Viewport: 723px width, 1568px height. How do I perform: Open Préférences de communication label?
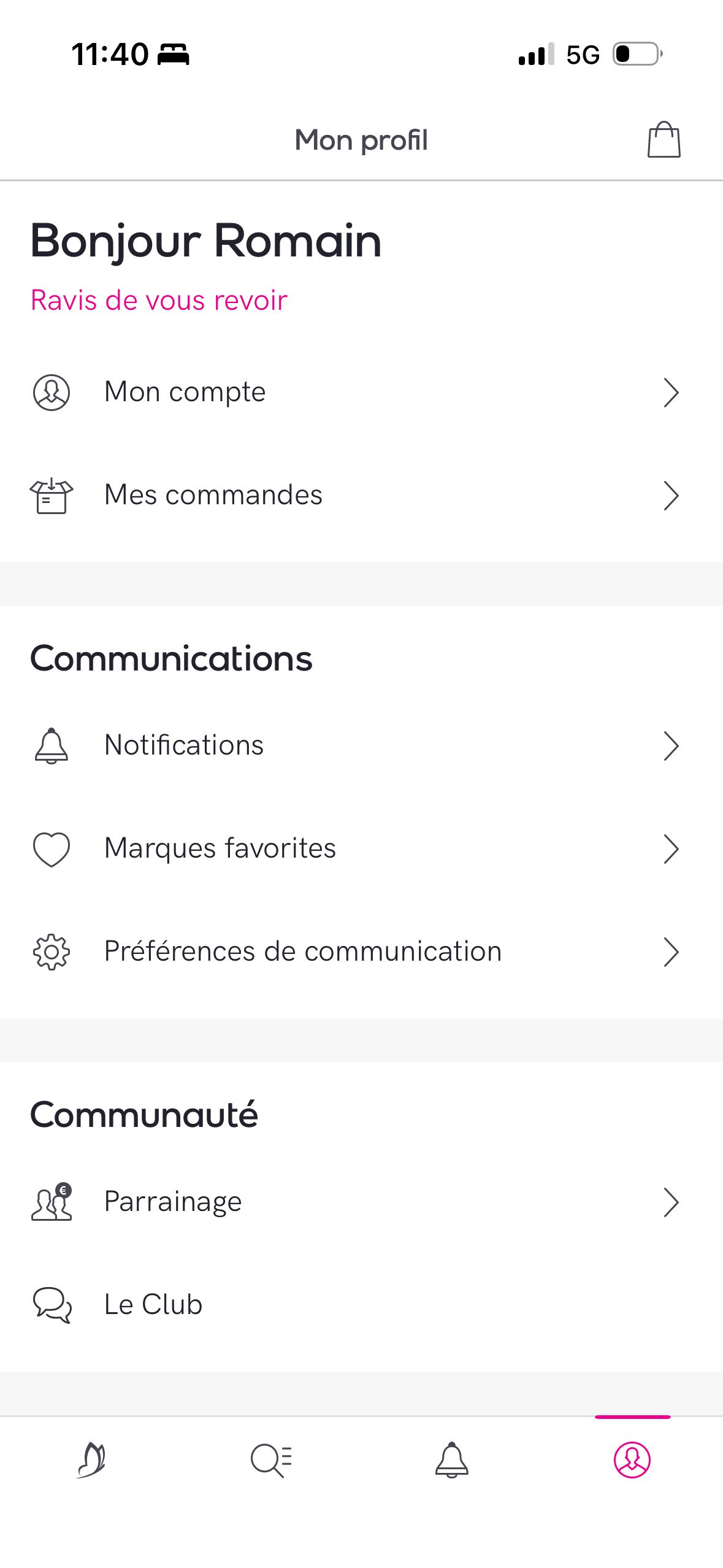(x=303, y=952)
